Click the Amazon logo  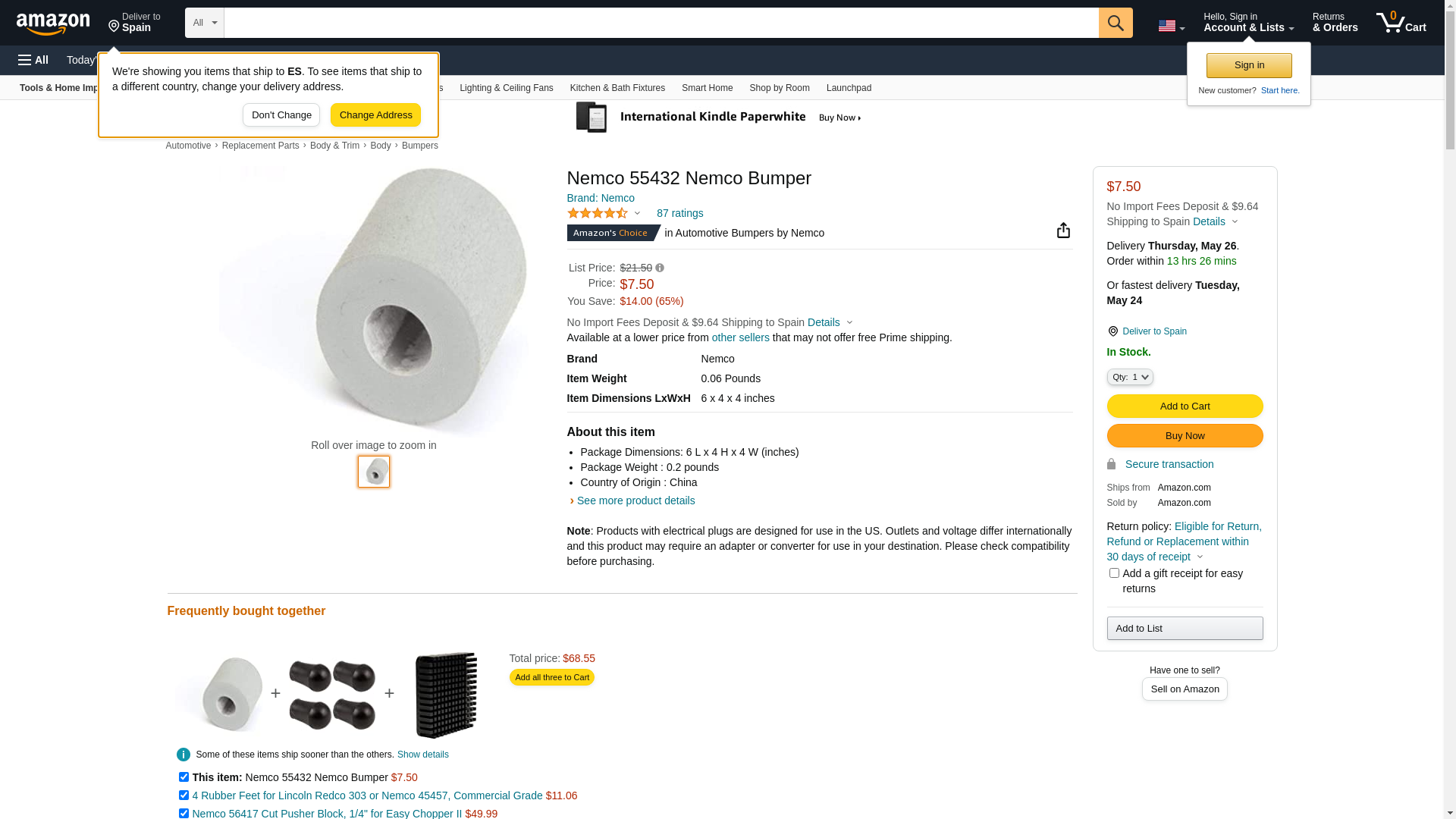(53, 24)
